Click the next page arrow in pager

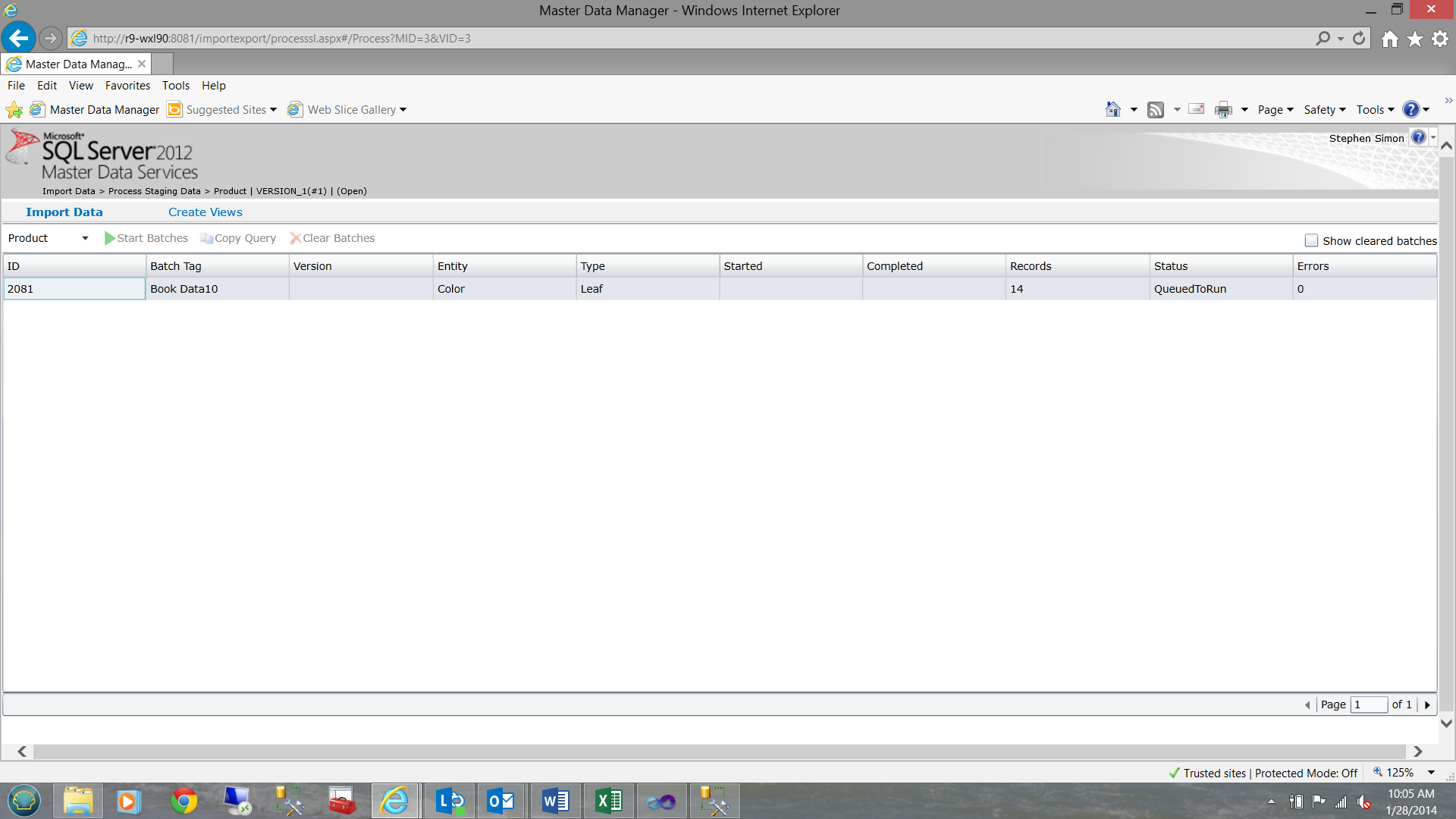(x=1427, y=704)
